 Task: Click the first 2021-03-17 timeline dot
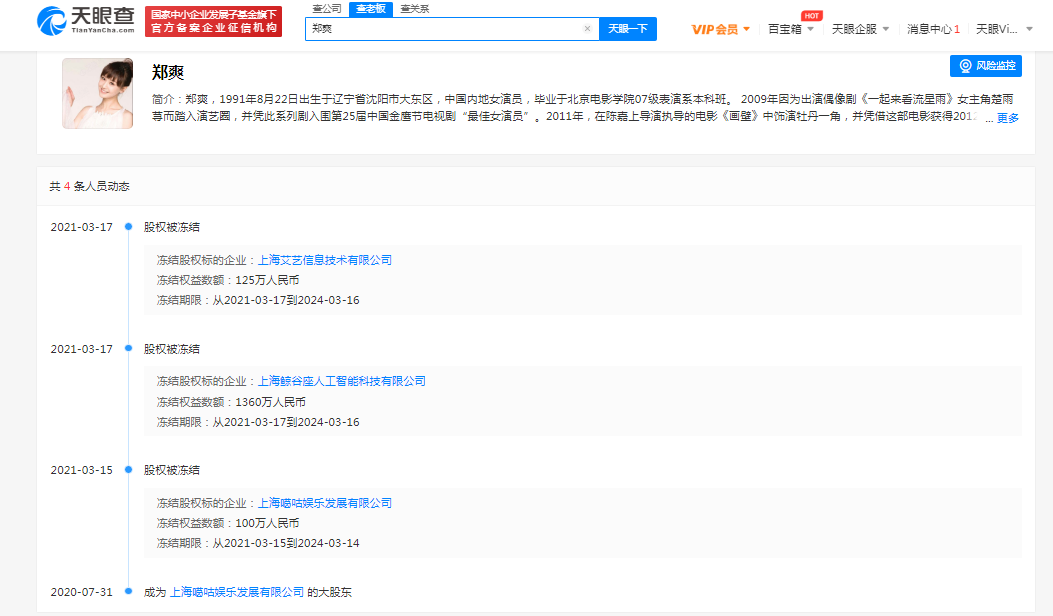point(128,227)
